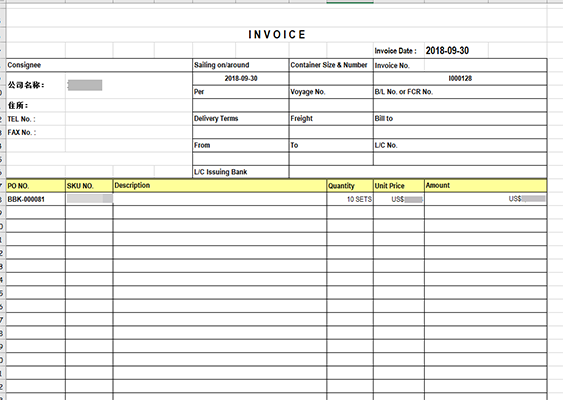Click the empty cell under Delivery Terms

coord(241,132)
